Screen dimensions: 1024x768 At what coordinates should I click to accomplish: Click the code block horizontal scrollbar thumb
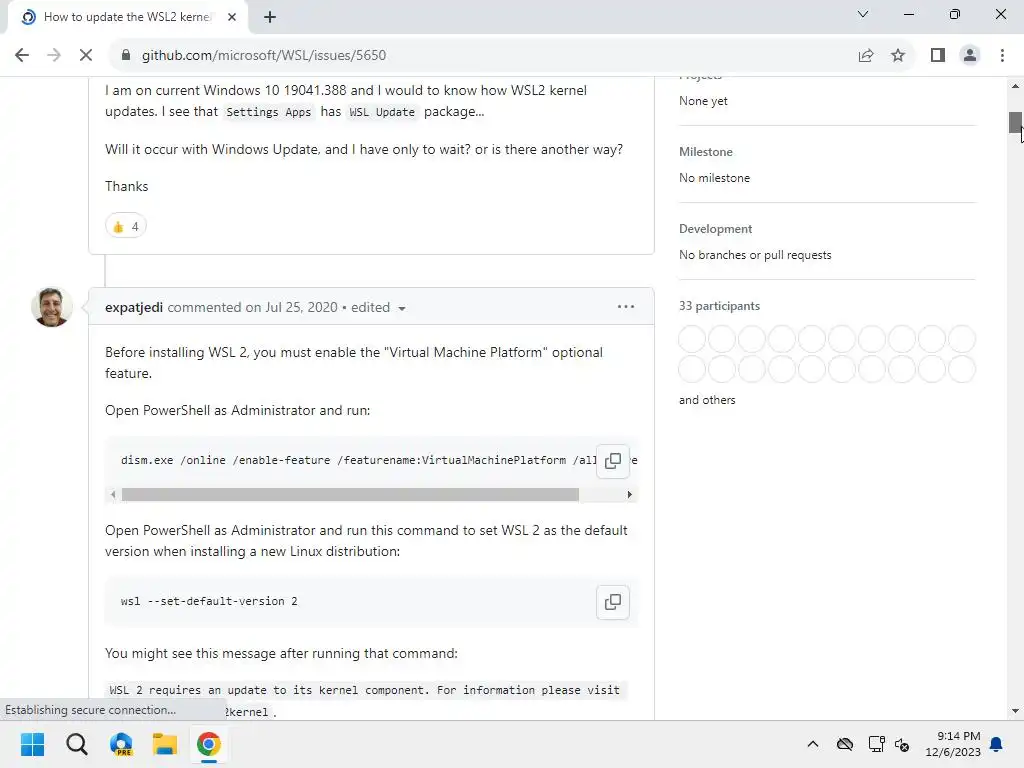(350, 495)
